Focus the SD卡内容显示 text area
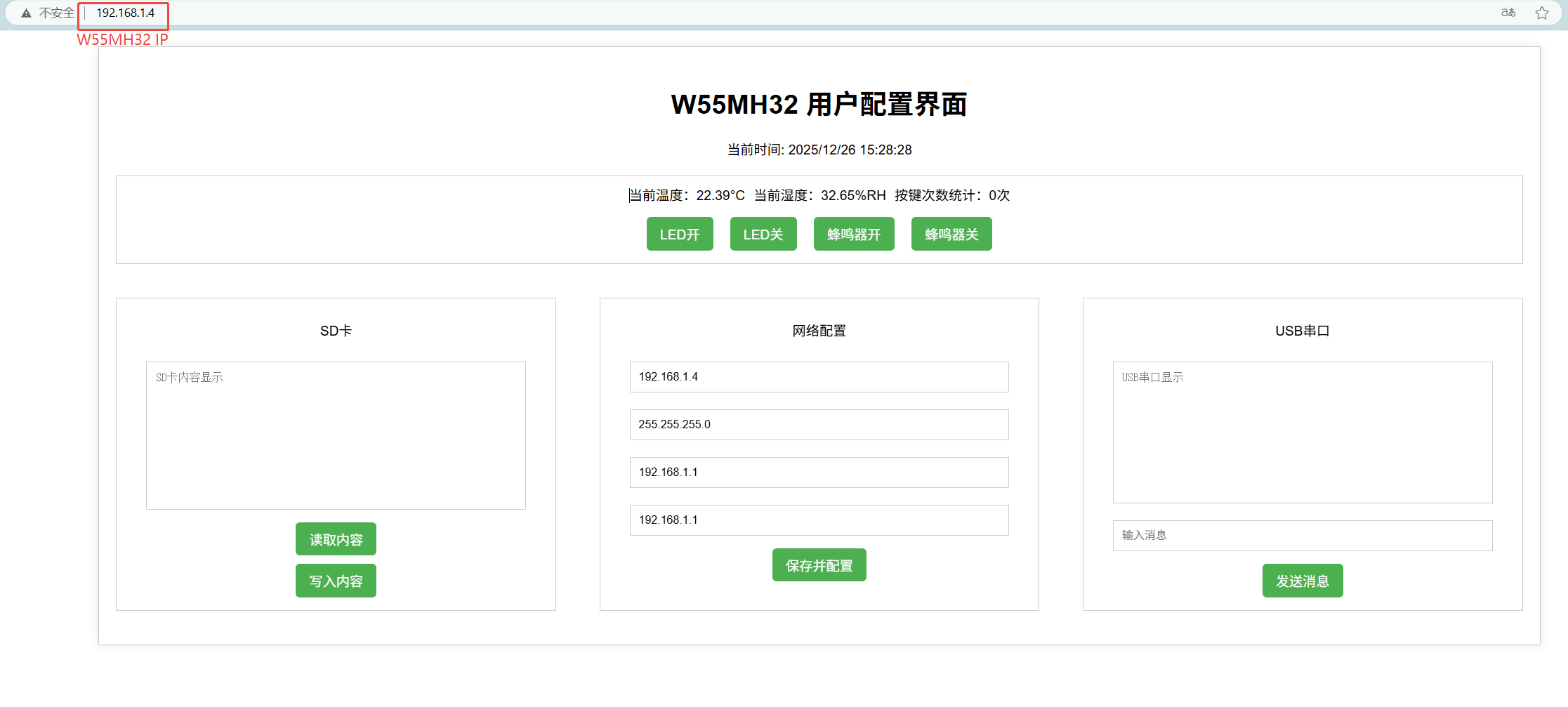Viewport: 1568px width, 707px height. (336, 435)
